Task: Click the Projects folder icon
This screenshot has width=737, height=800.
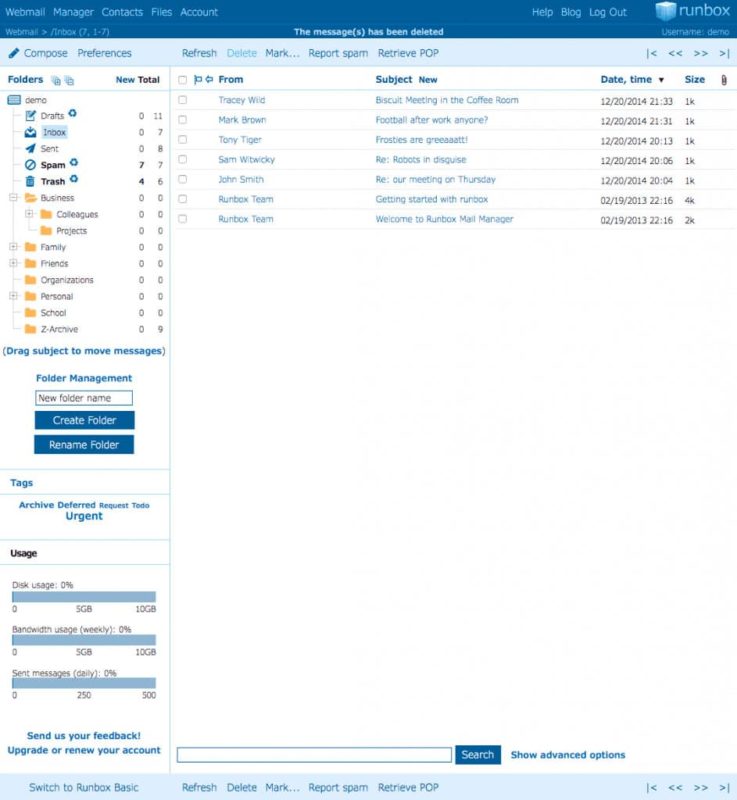Action: pyautogui.click(x=46, y=231)
